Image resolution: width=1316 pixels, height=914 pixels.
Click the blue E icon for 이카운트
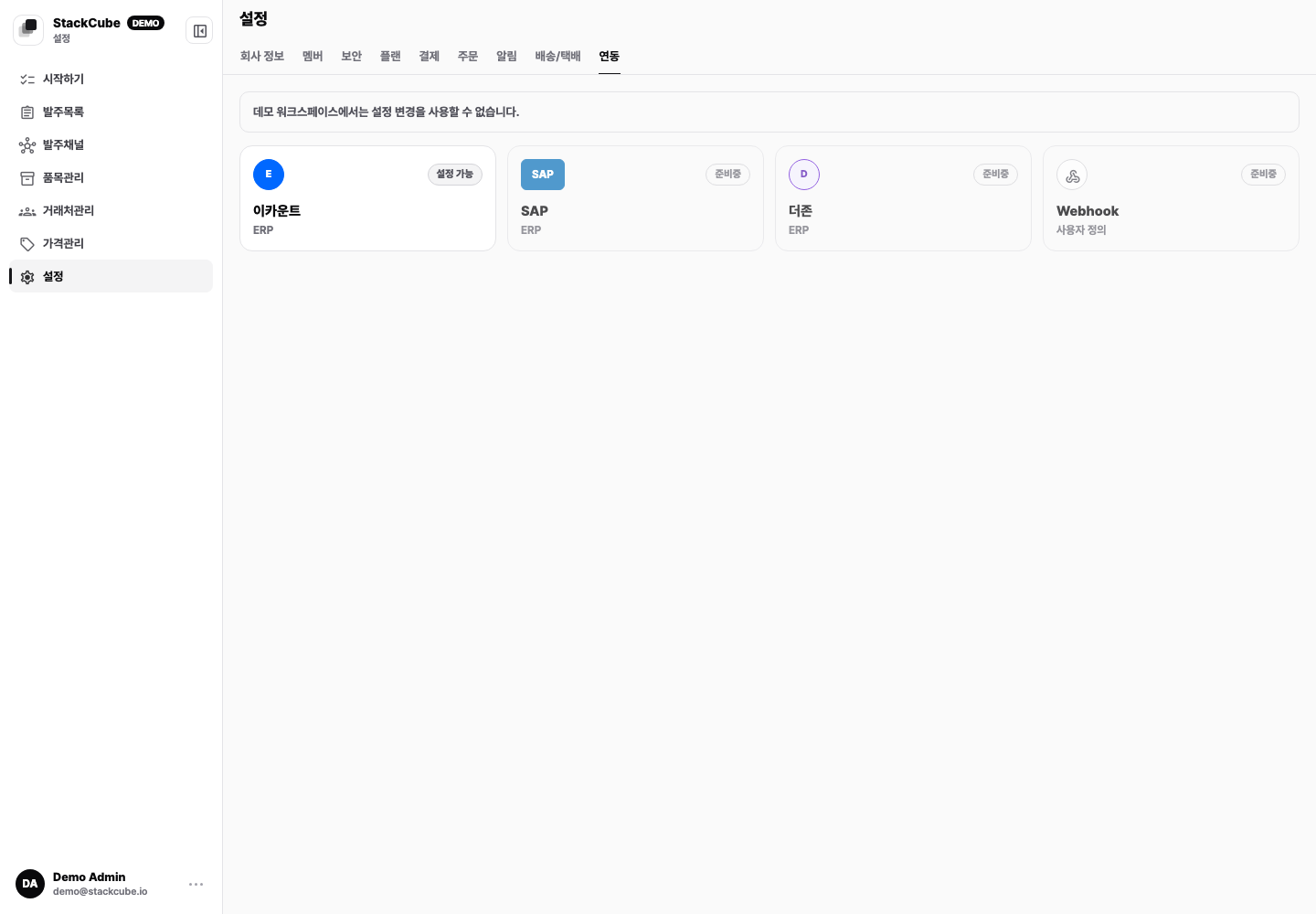tap(269, 175)
